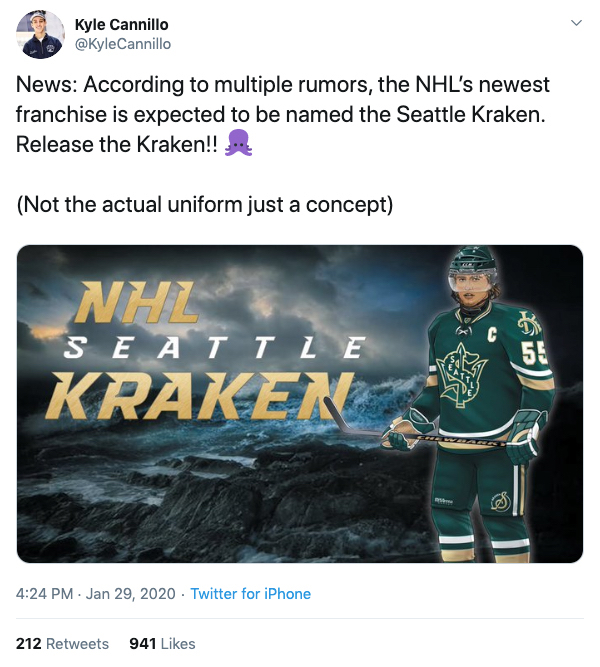Open the @KyleCannillo handle link
The height and width of the screenshot is (667, 600).
pyautogui.click(x=123, y=43)
